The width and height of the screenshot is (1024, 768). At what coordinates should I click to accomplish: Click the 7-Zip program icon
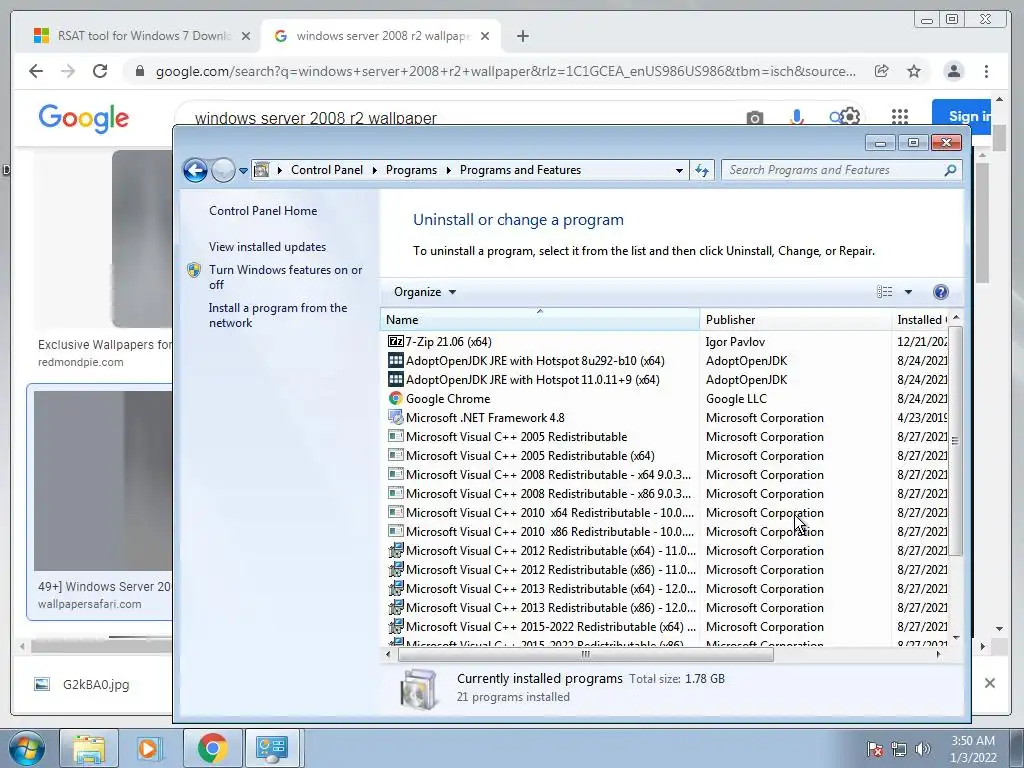click(395, 341)
